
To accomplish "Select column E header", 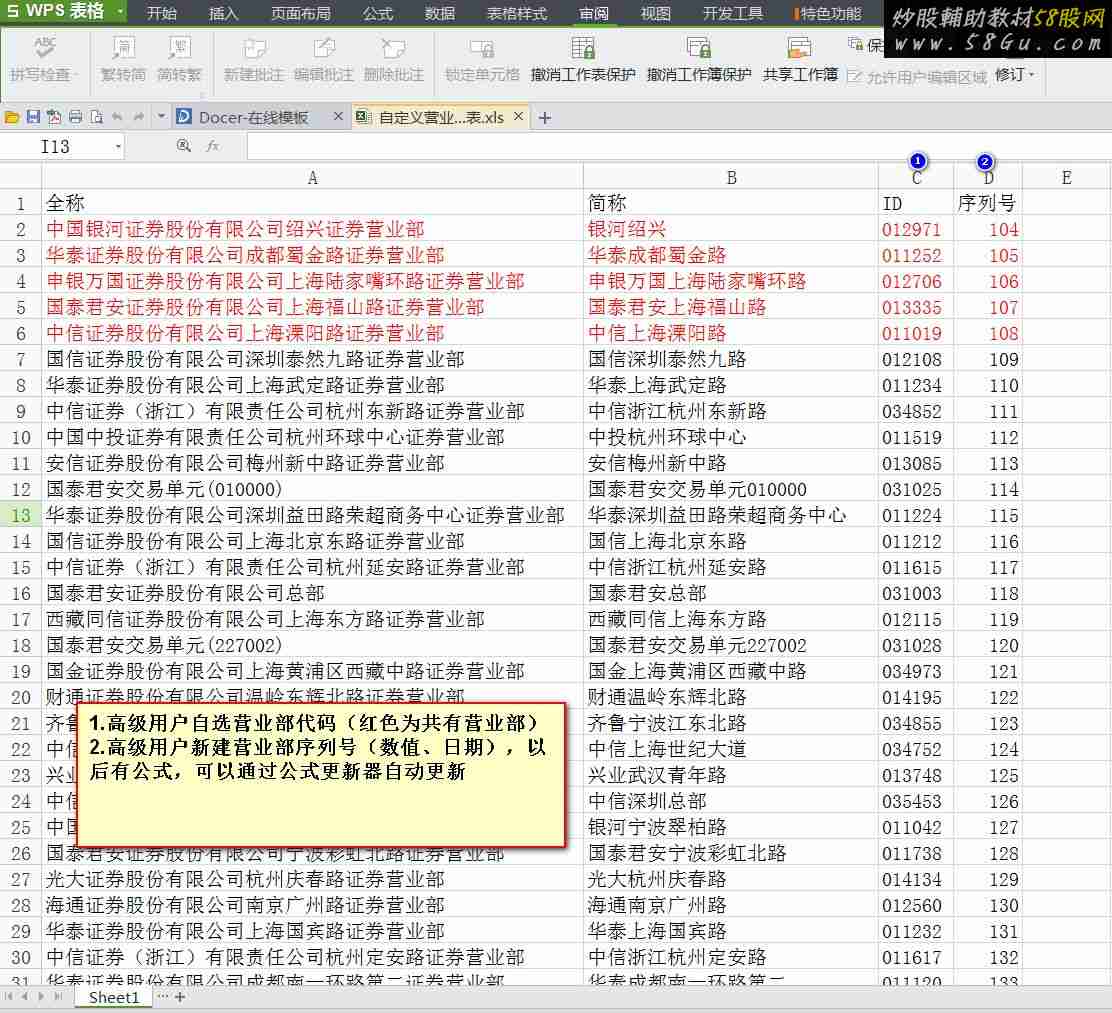I will pyautogui.click(x=1067, y=178).
